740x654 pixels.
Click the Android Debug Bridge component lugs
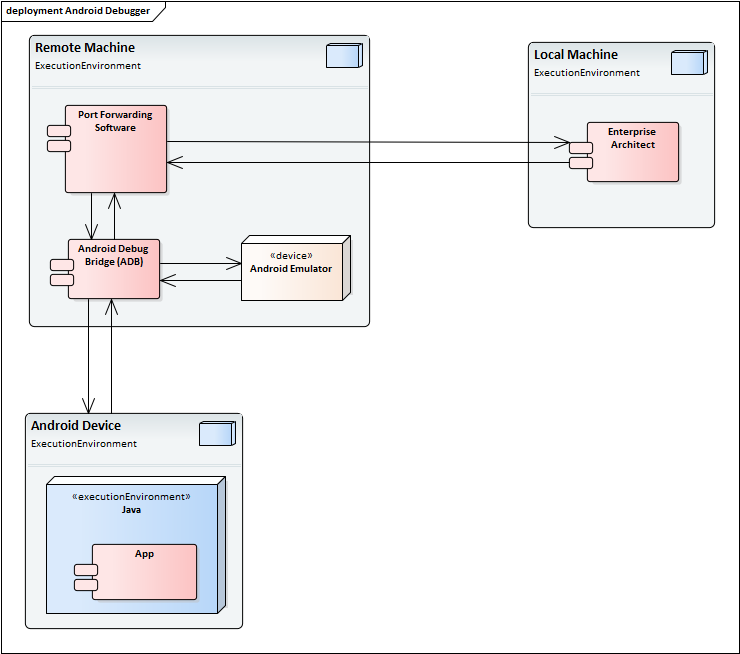click(62, 271)
